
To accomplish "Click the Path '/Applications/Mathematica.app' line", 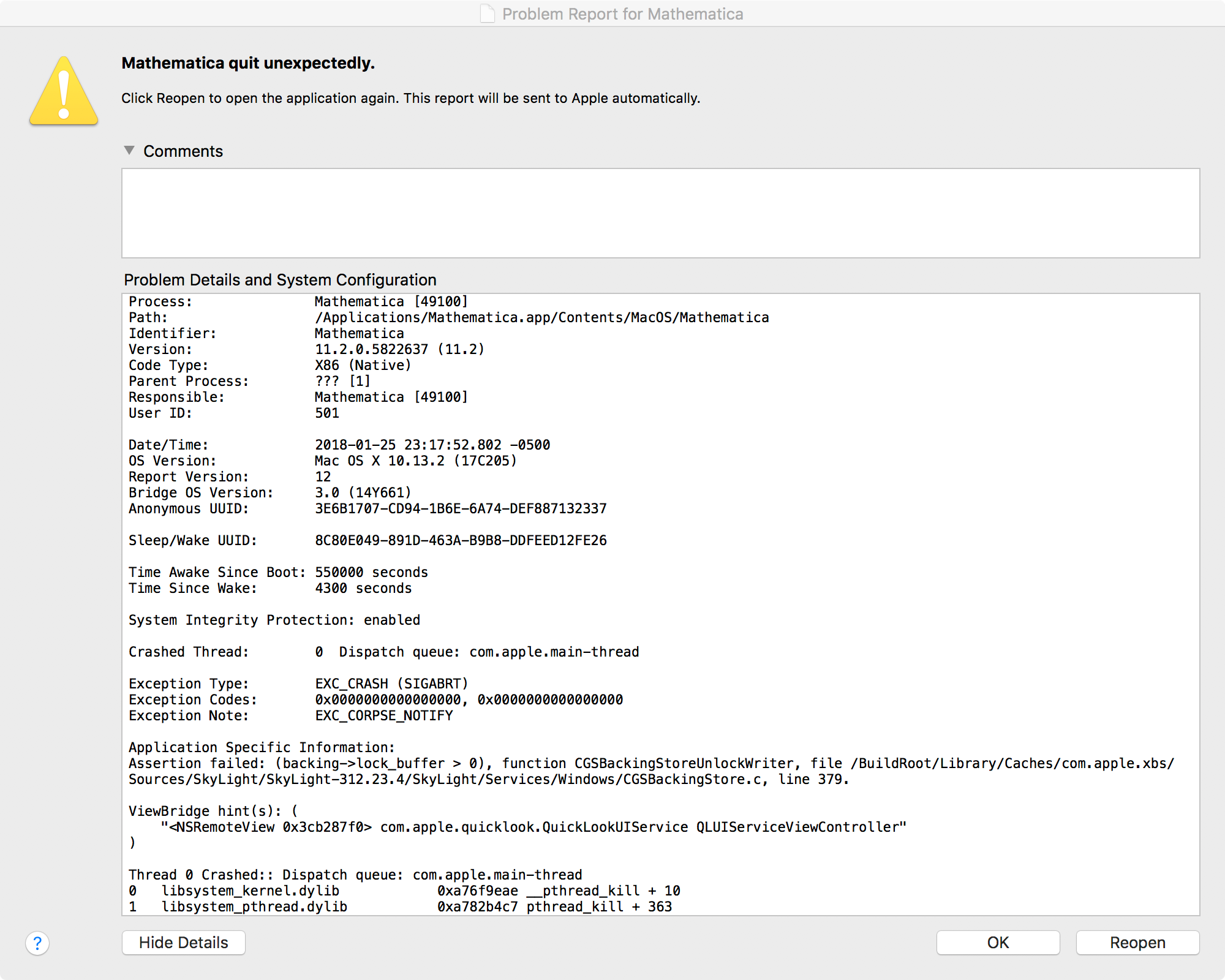I will (x=449, y=317).
